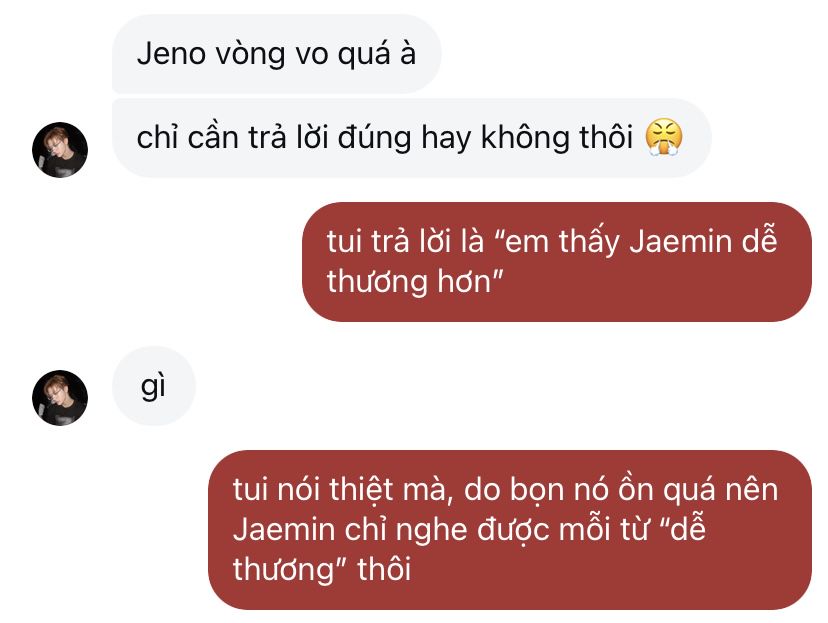
Task: Click the word "Jeno" in the first message
Action: point(171,54)
